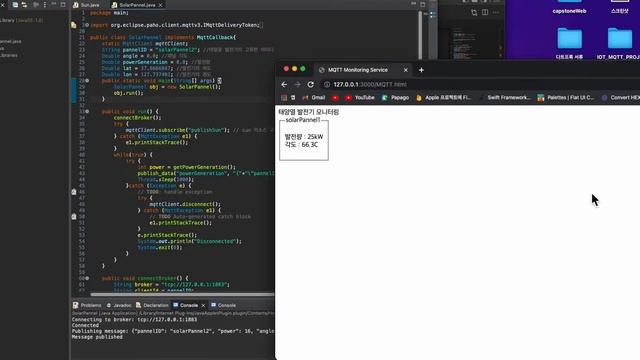
Task: Collapse the main method fold marker on line 28
Action: [87, 81]
